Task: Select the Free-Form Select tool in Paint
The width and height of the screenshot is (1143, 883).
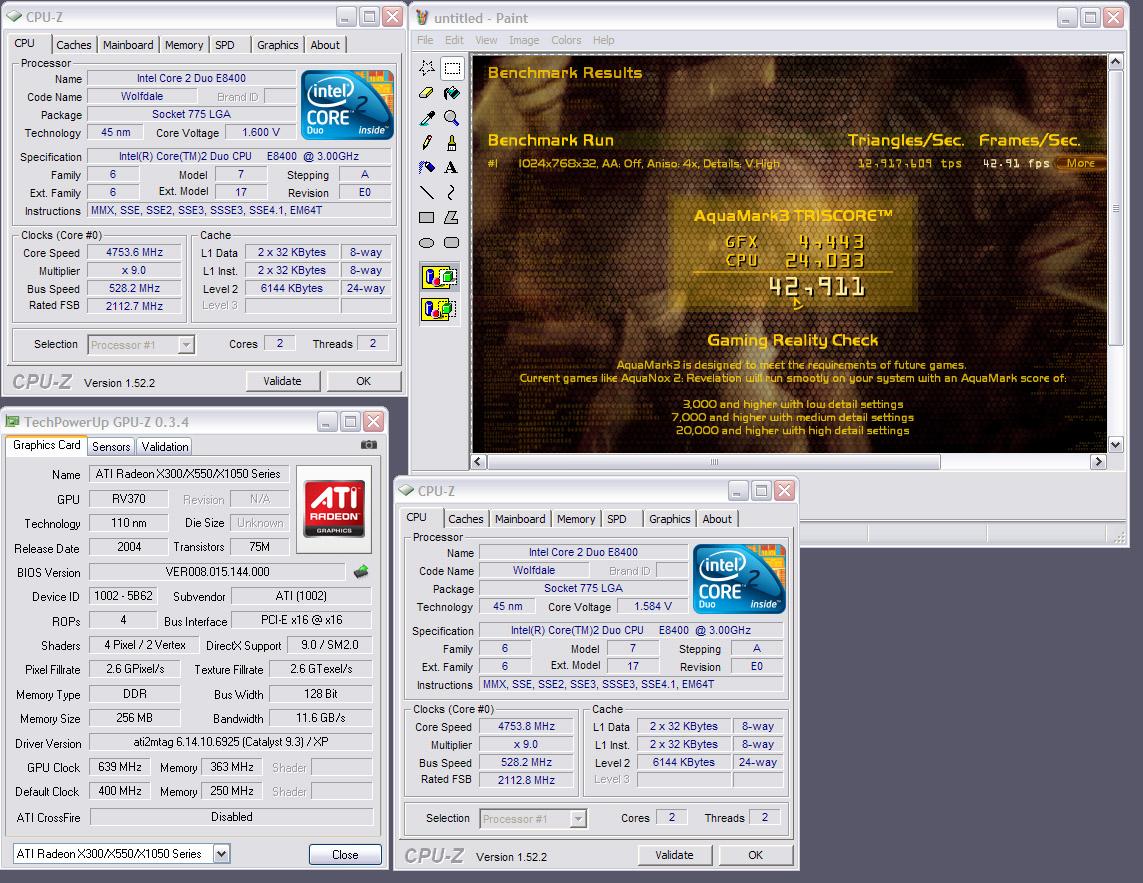Action: 427,69
